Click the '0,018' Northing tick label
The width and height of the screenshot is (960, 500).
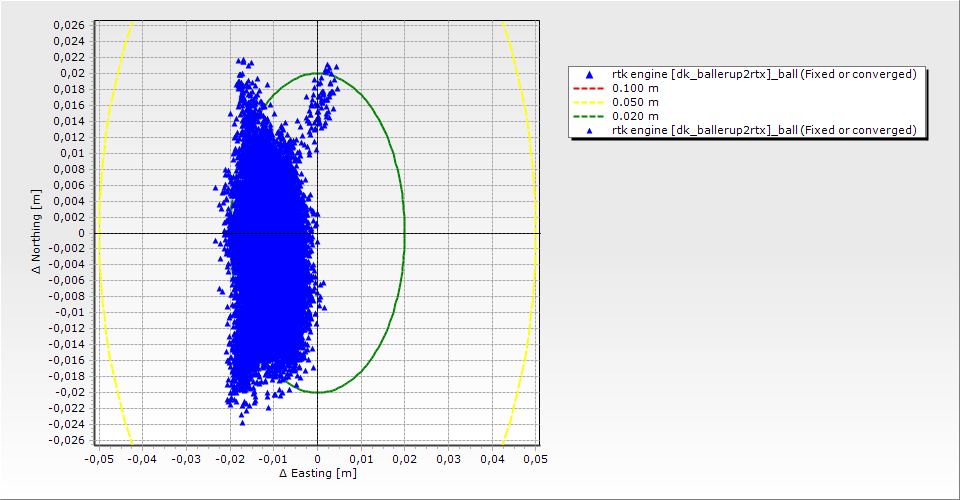click(69, 89)
